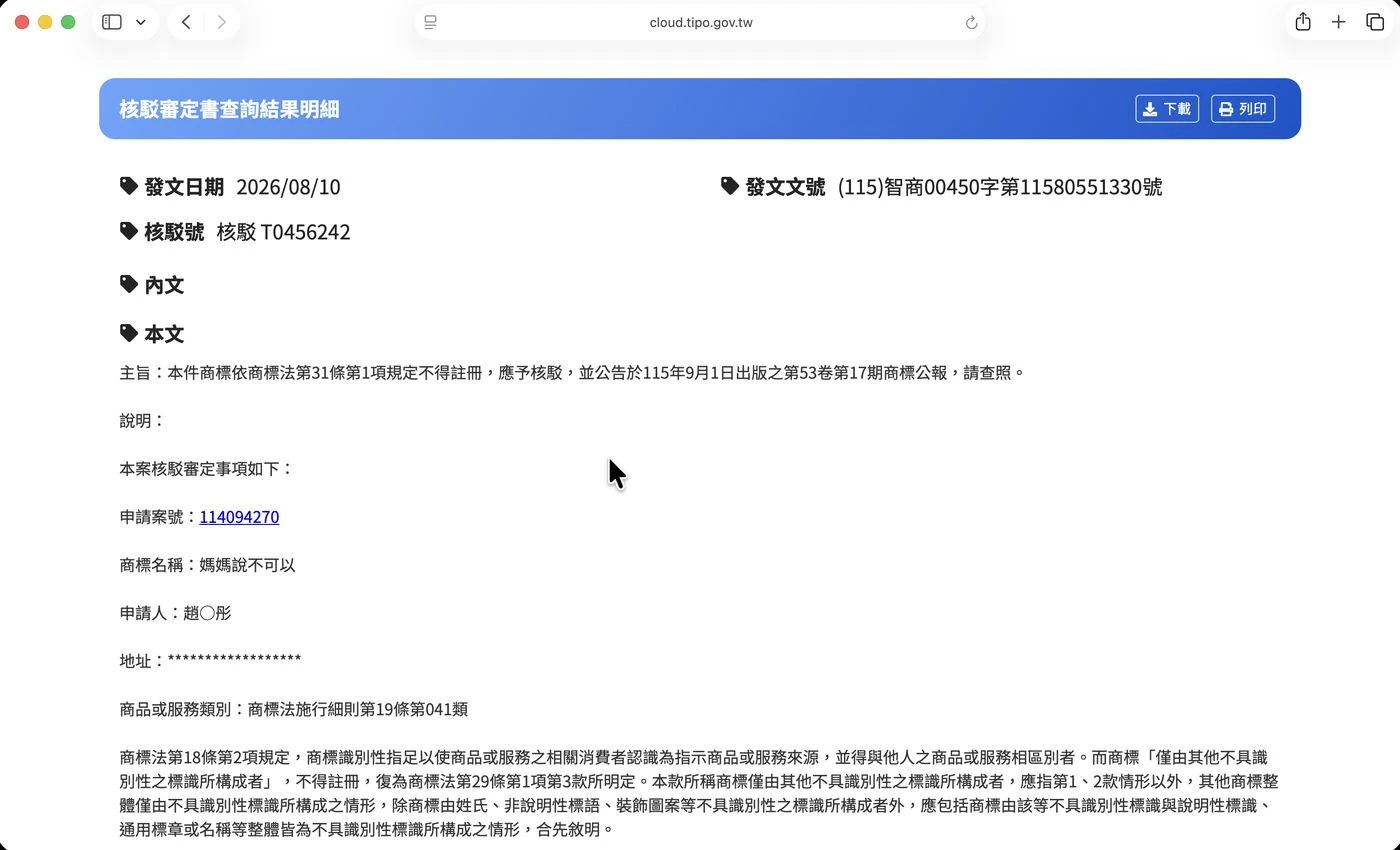The height and width of the screenshot is (850, 1400).
Task: Click the masked address asterisks
Action: point(234,660)
